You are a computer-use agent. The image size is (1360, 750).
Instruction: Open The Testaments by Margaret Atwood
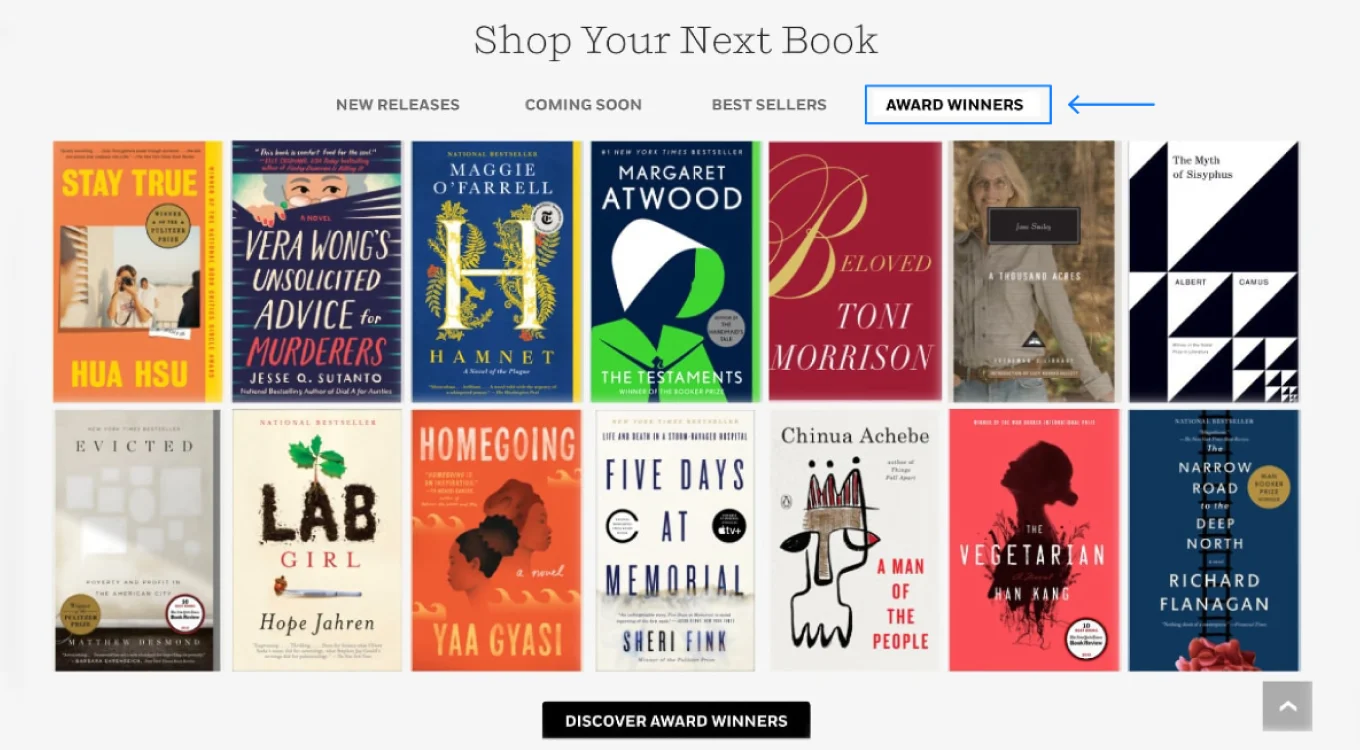[676, 271]
